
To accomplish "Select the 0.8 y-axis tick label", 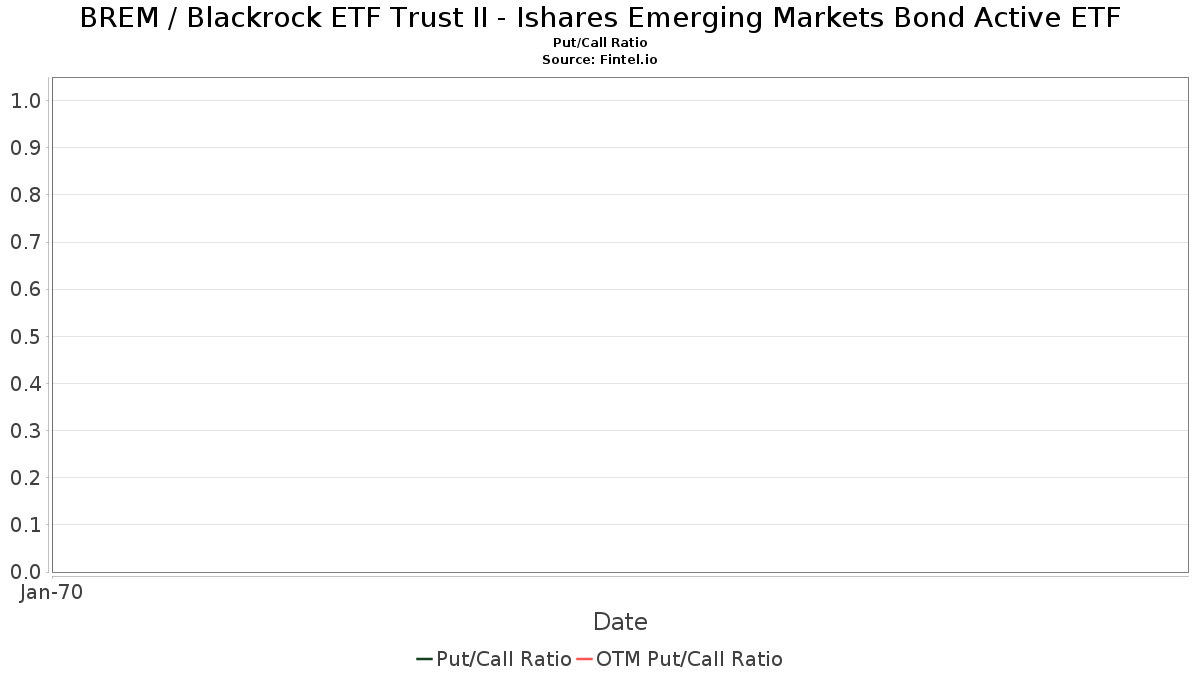I will tap(25, 195).
